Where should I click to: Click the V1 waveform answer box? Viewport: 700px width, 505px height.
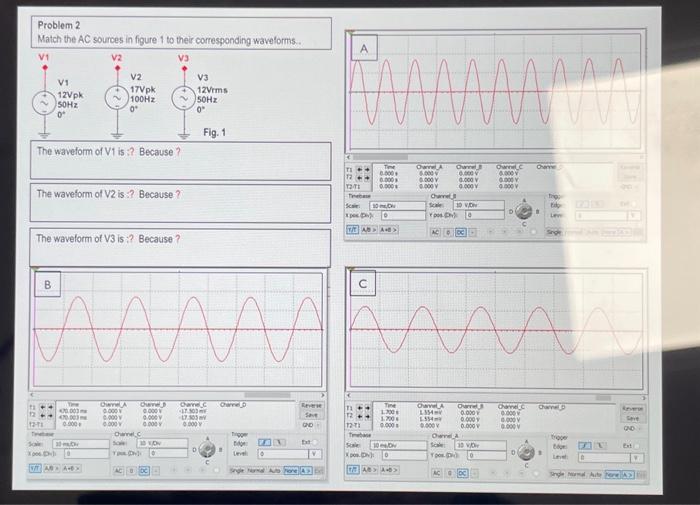180,161
